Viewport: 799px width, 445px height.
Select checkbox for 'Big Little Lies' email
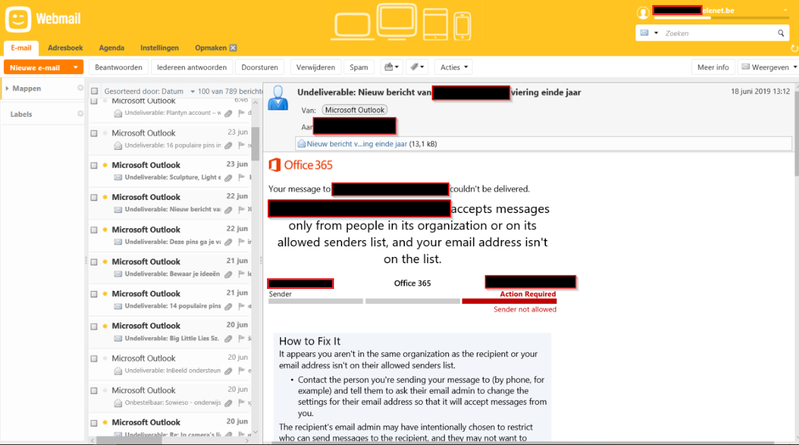(94, 326)
